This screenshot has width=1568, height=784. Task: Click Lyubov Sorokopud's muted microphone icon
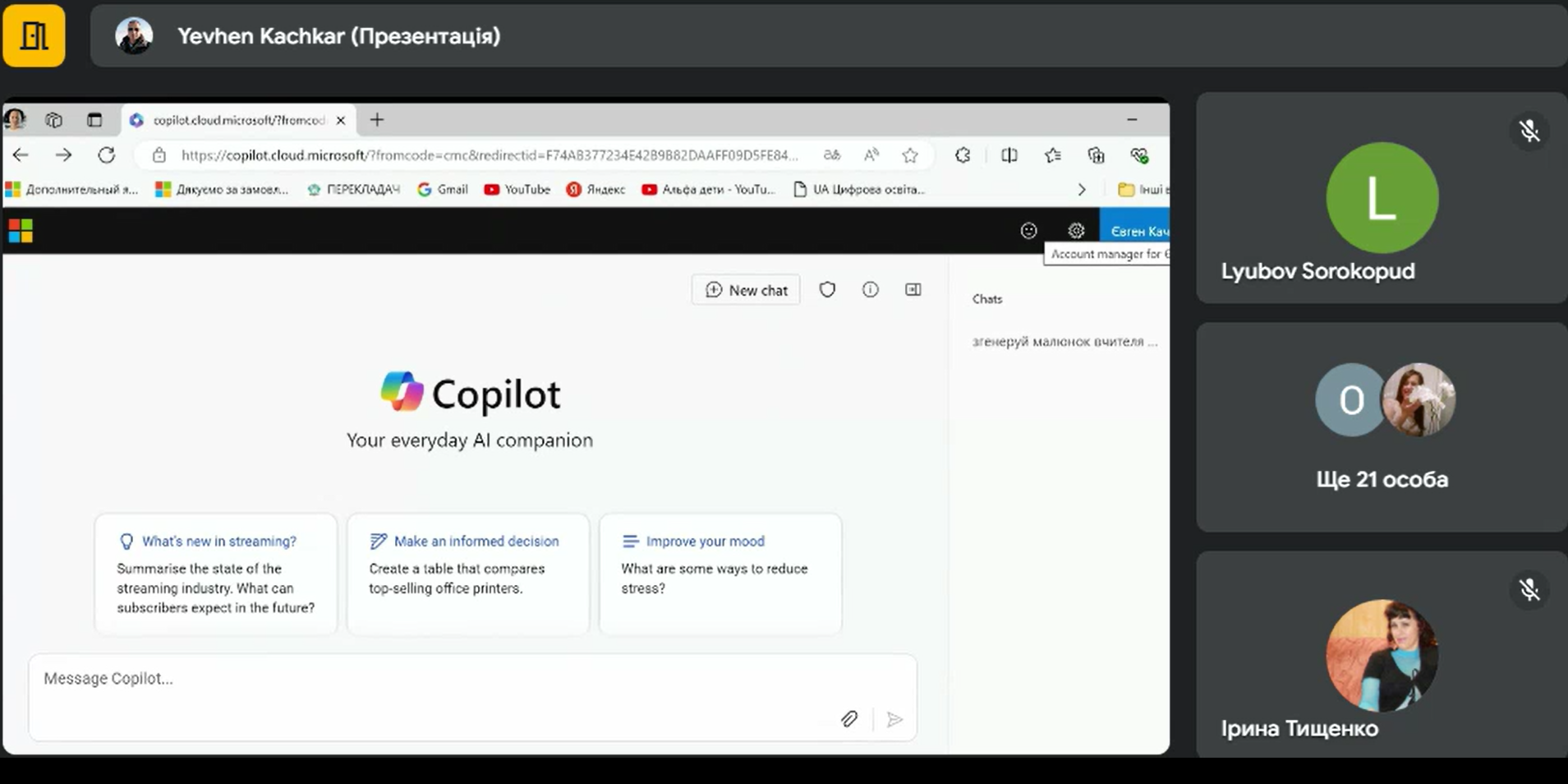pos(1529,131)
